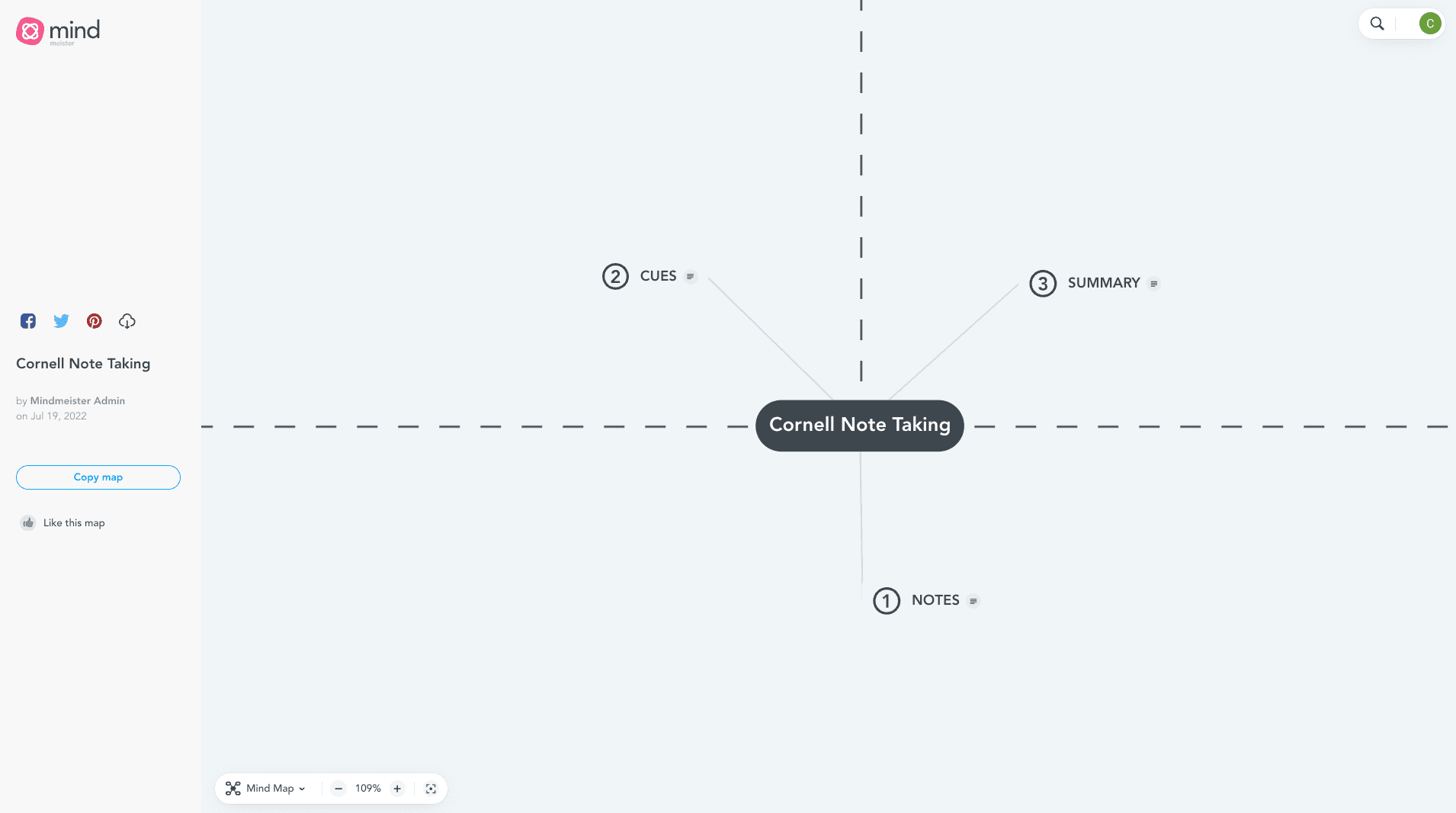The height and width of the screenshot is (813, 1456).
Task: Select the CUES topic node
Action: pos(658,276)
